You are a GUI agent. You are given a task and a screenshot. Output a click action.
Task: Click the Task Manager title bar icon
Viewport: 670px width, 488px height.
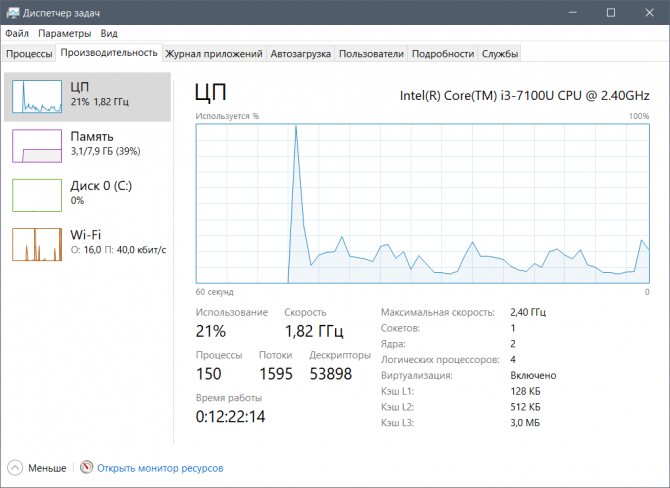pyautogui.click(x=12, y=12)
